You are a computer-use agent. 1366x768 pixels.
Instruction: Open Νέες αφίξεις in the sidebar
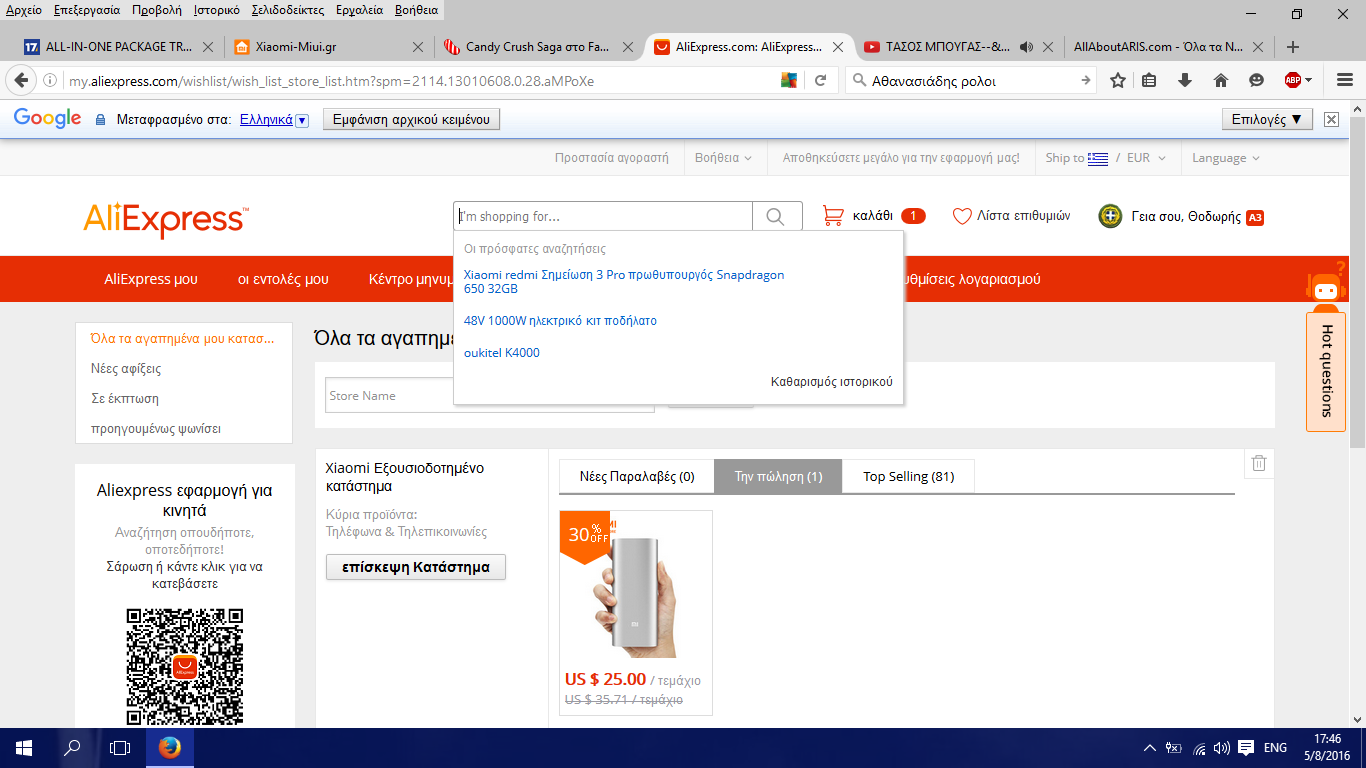pyautogui.click(x=126, y=368)
